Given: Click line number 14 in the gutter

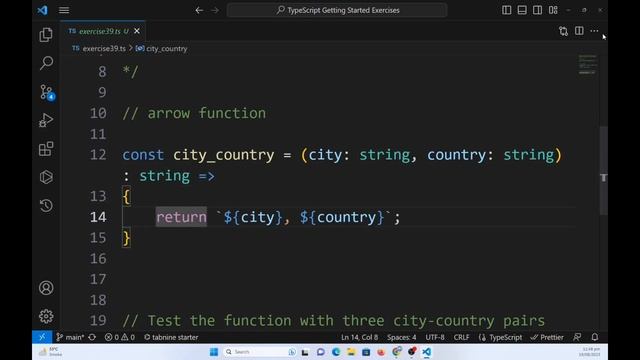Looking at the screenshot, I should [x=98, y=217].
